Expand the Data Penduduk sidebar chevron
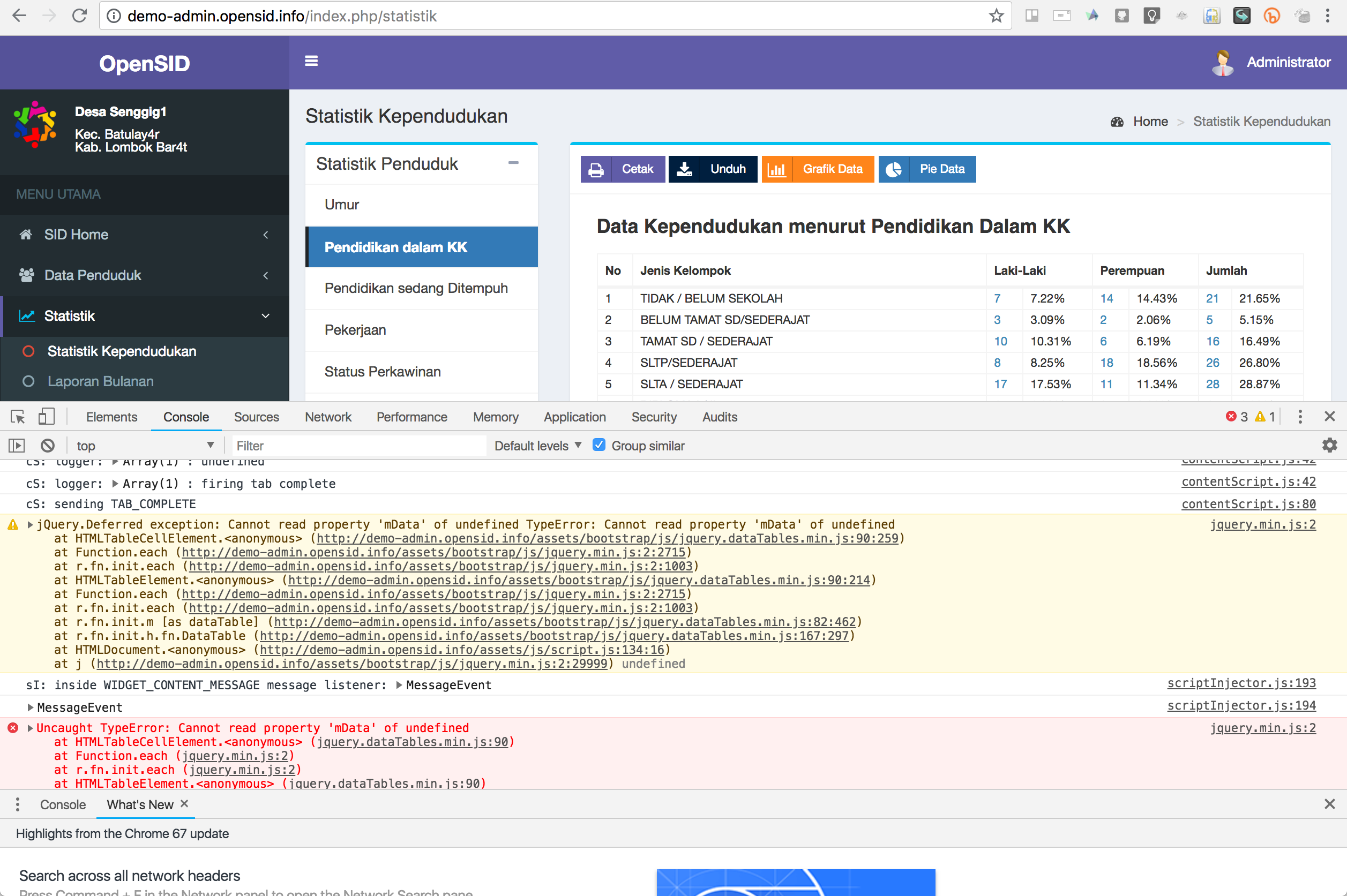Image resolution: width=1347 pixels, height=896 pixels. (x=266, y=275)
